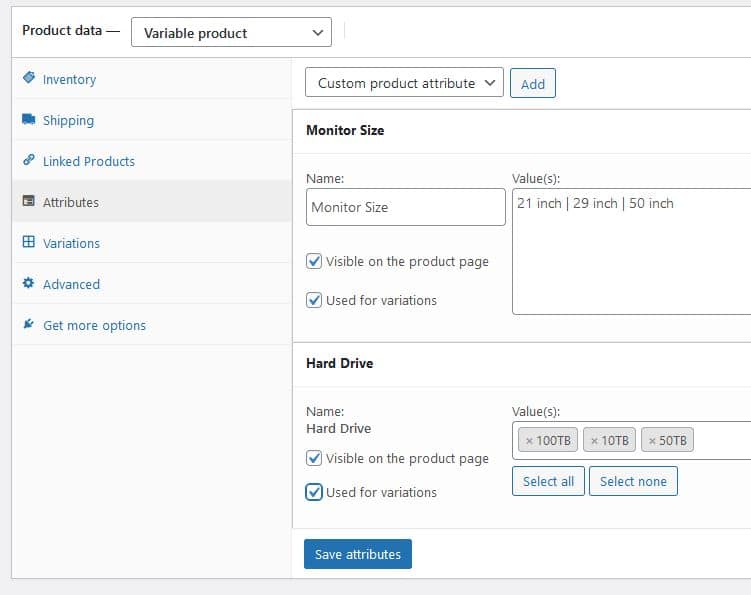Click the Attributes list icon
The image size is (751, 595).
[x=28, y=202]
